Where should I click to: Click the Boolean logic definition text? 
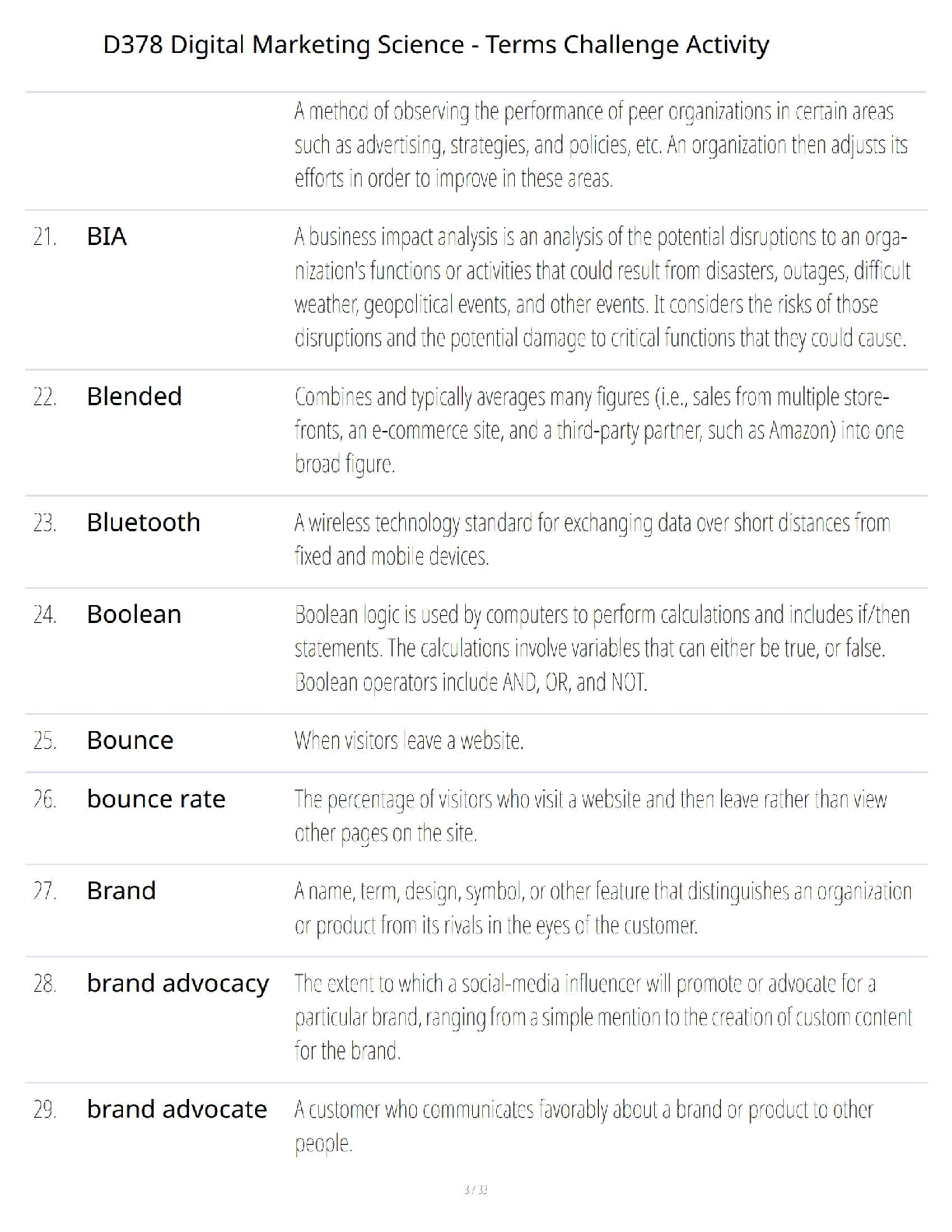coord(600,648)
